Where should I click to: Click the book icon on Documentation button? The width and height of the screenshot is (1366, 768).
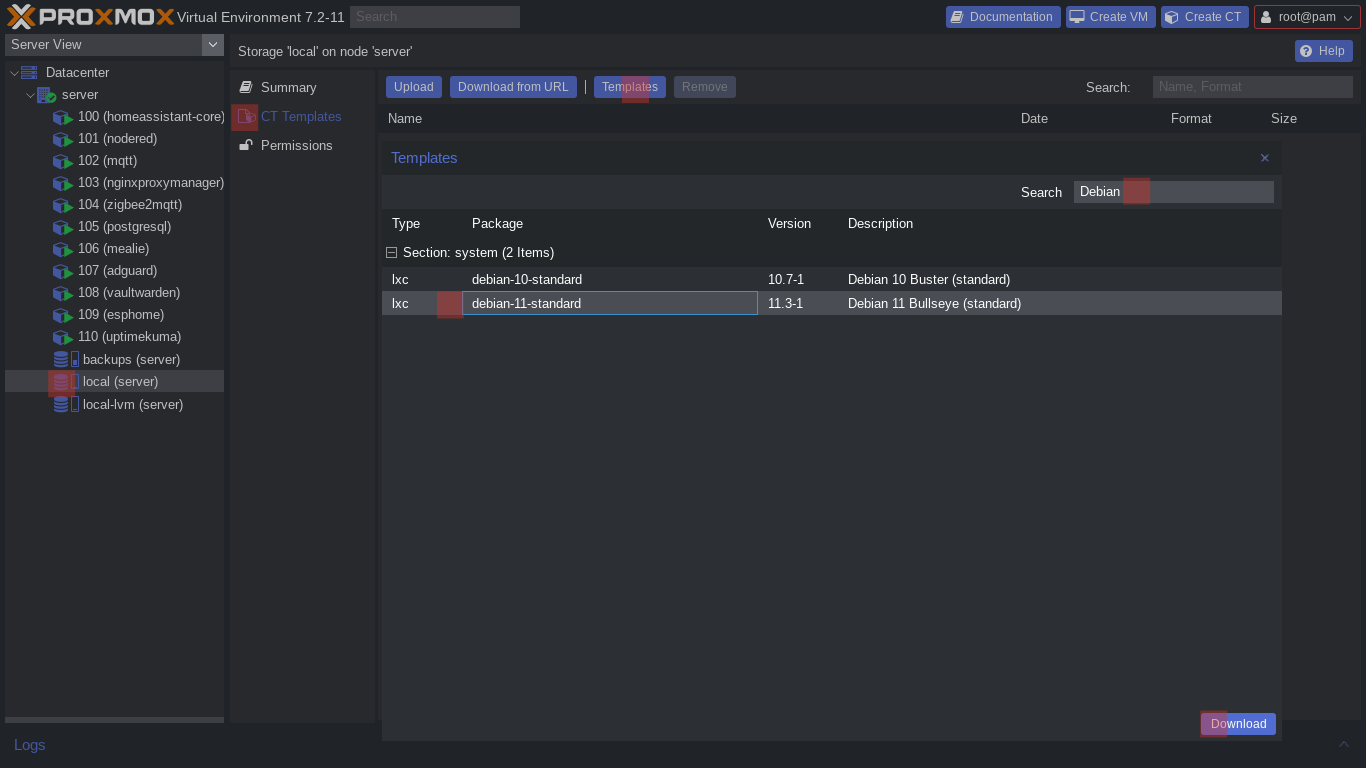pos(957,17)
